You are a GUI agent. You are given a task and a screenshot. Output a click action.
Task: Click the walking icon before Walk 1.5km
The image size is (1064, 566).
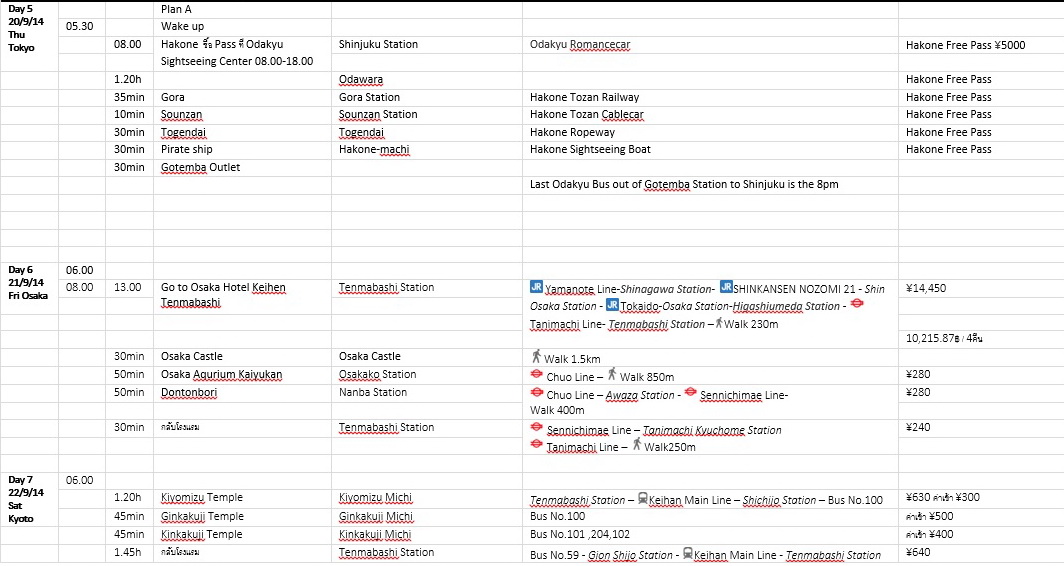537,356
